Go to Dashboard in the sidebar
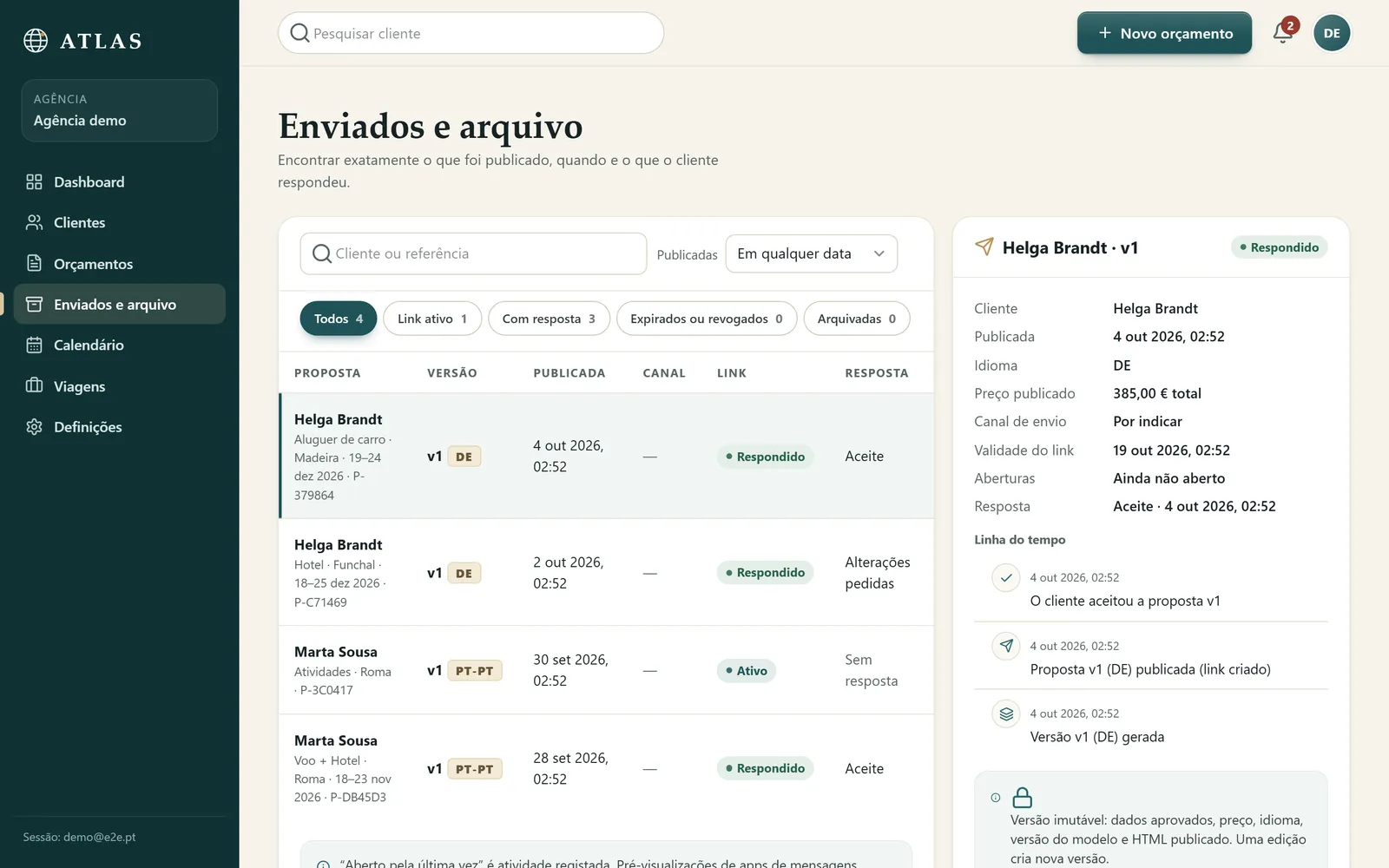 (x=119, y=181)
